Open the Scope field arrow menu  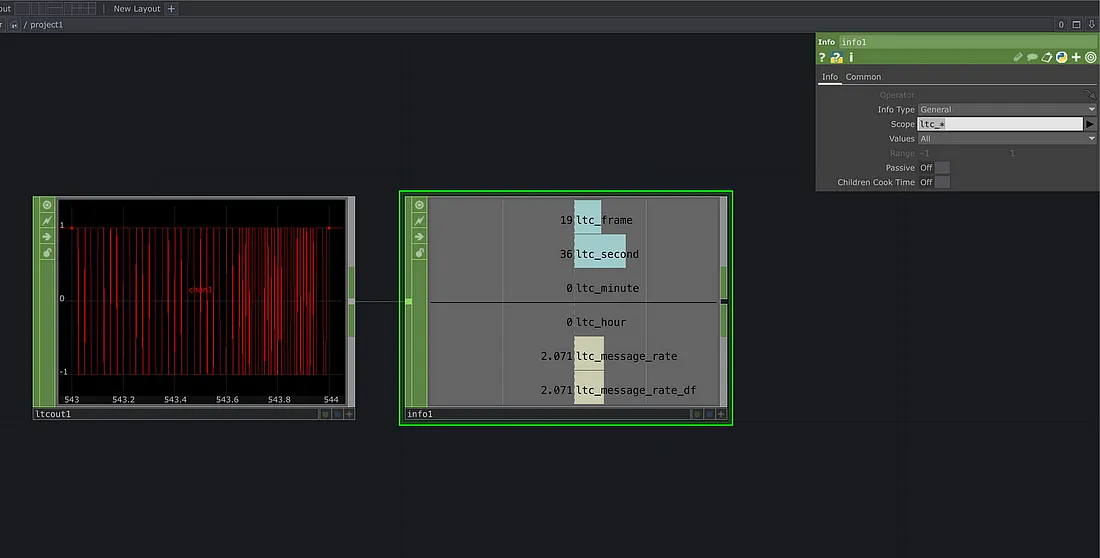coord(1090,124)
